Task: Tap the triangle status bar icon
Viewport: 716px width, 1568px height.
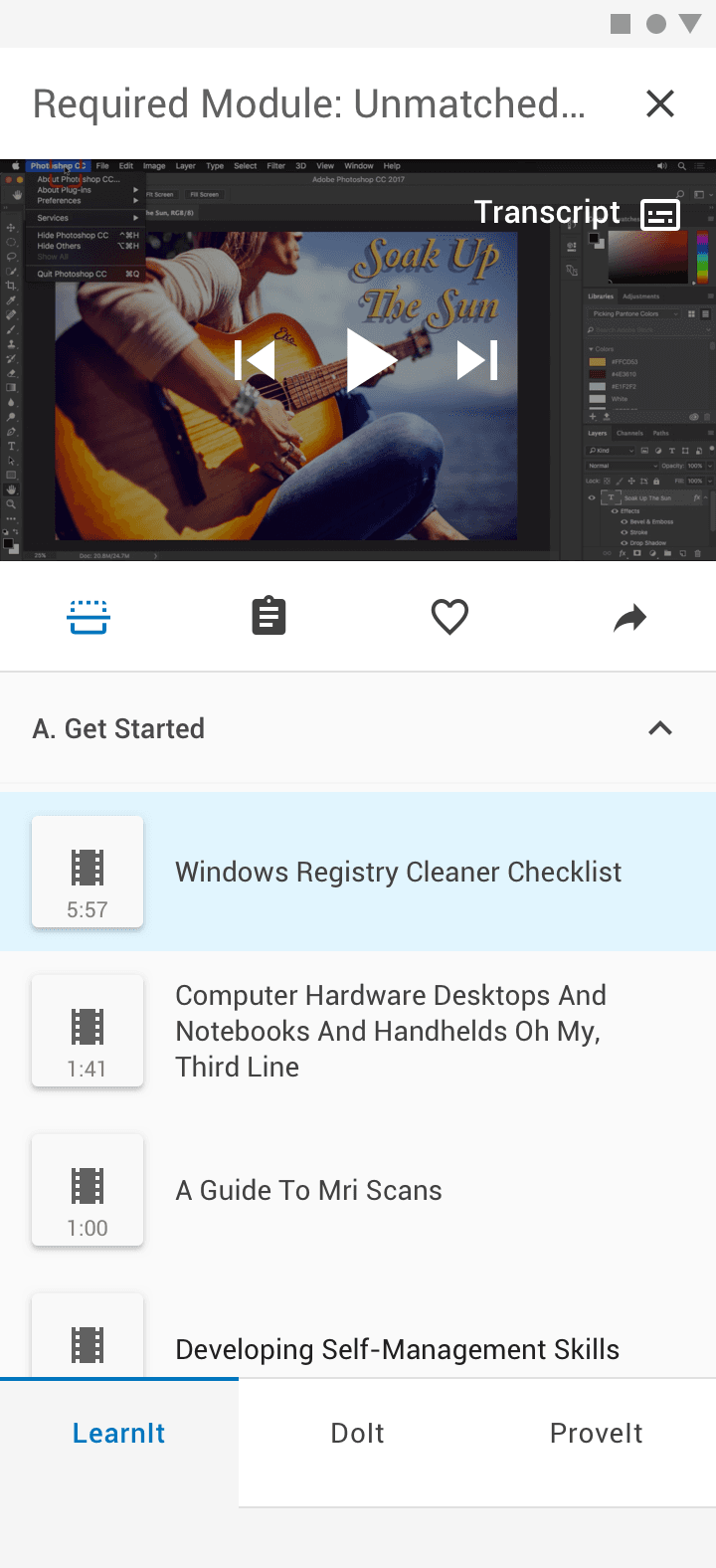Action: (690, 24)
